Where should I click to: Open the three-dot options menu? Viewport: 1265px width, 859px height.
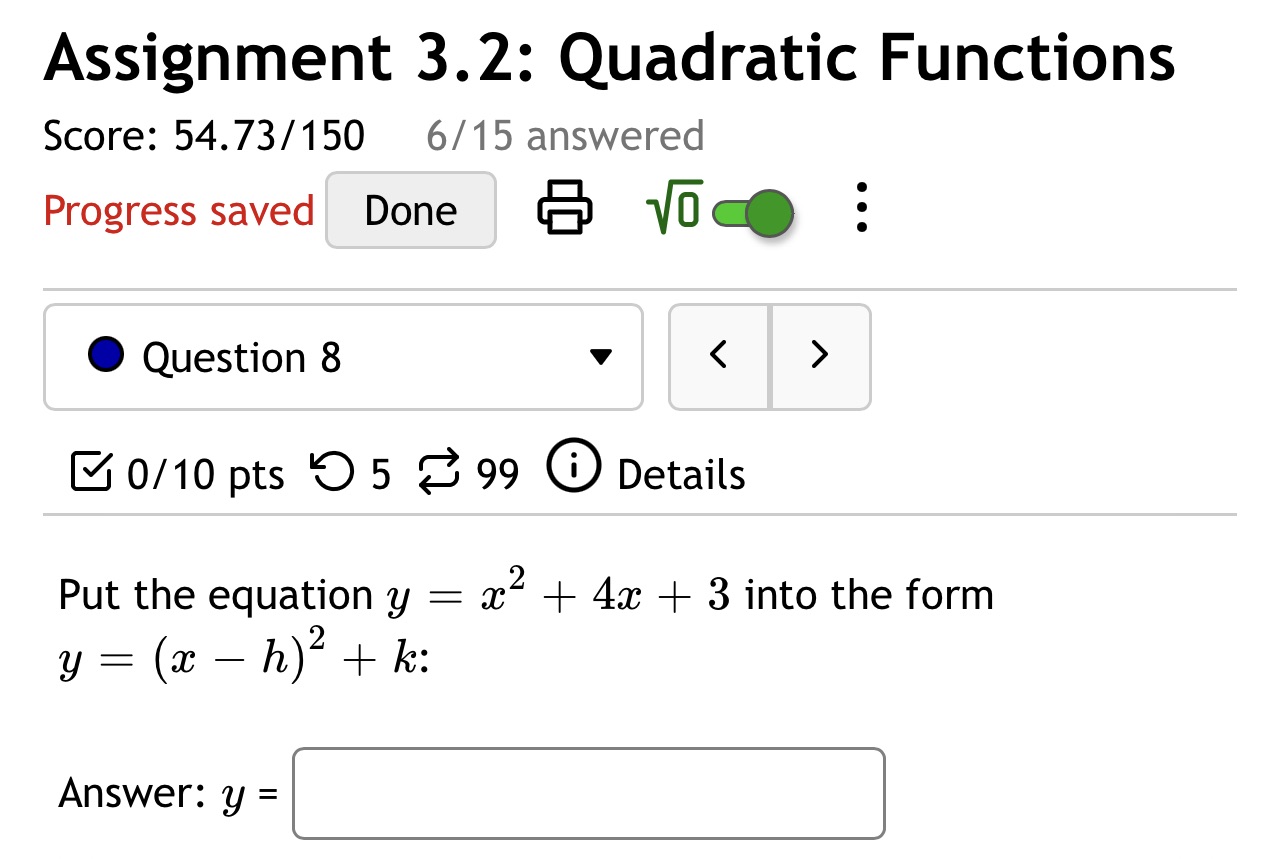click(x=861, y=210)
